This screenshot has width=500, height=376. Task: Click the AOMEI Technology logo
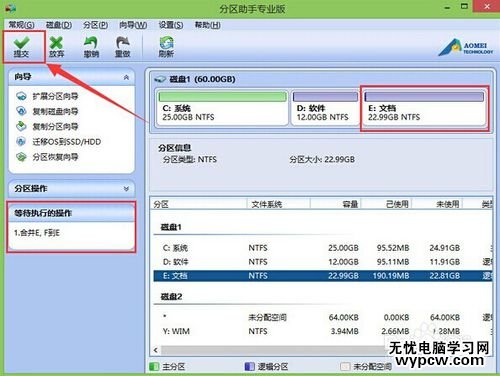tap(465, 48)
